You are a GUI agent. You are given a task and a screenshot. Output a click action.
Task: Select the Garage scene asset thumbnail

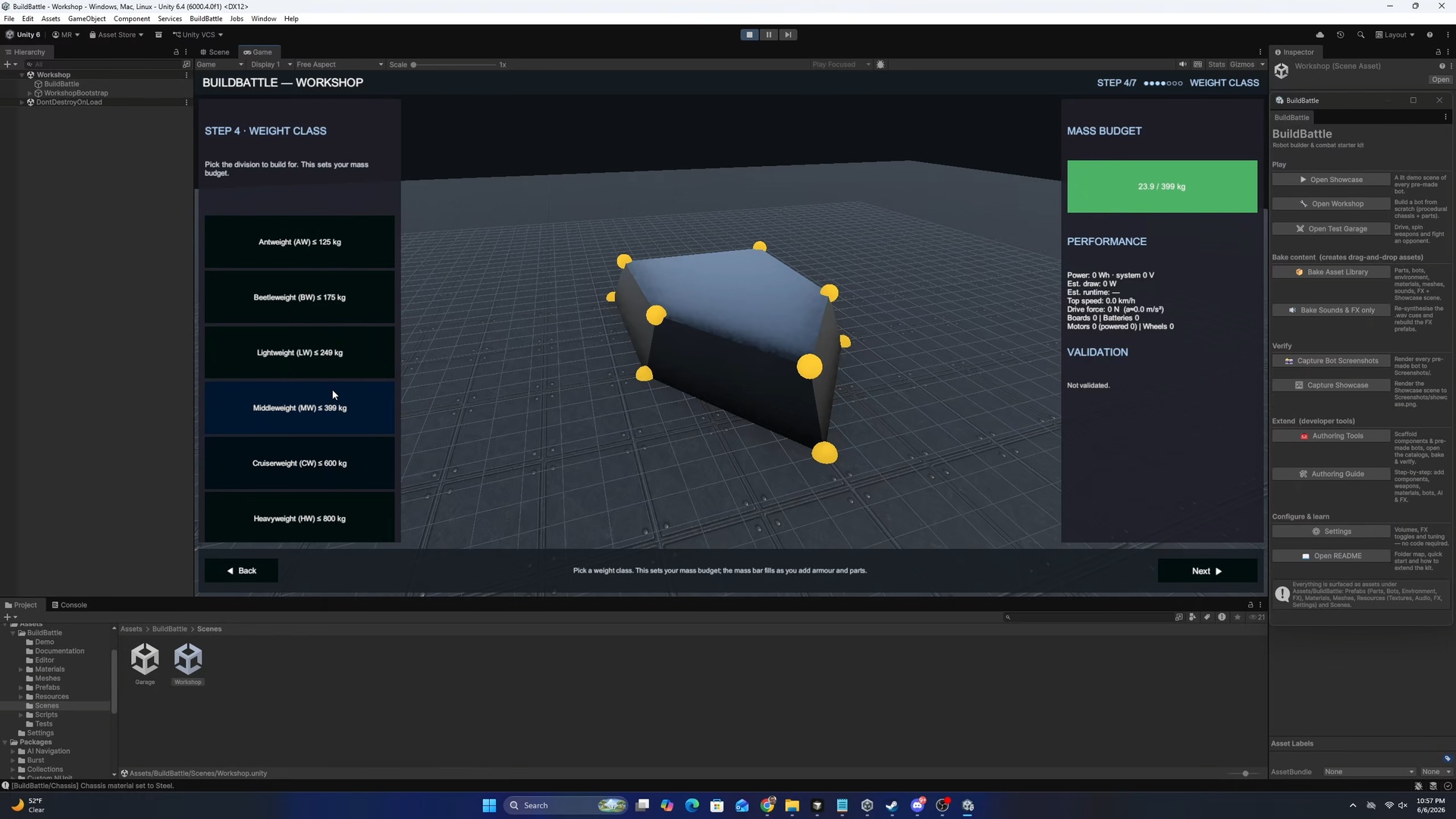click(x=145, y=660)
